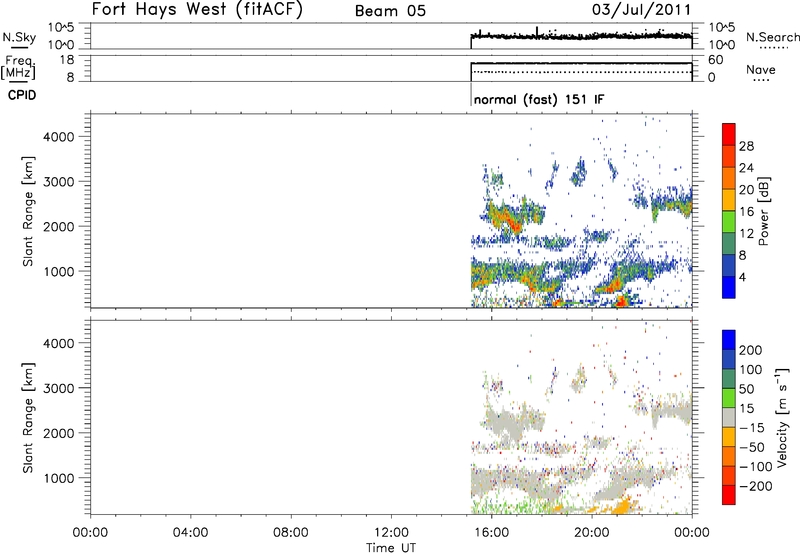Click the 'CPID' label
This screenshot has width=800, height=554.
[22, 95]
